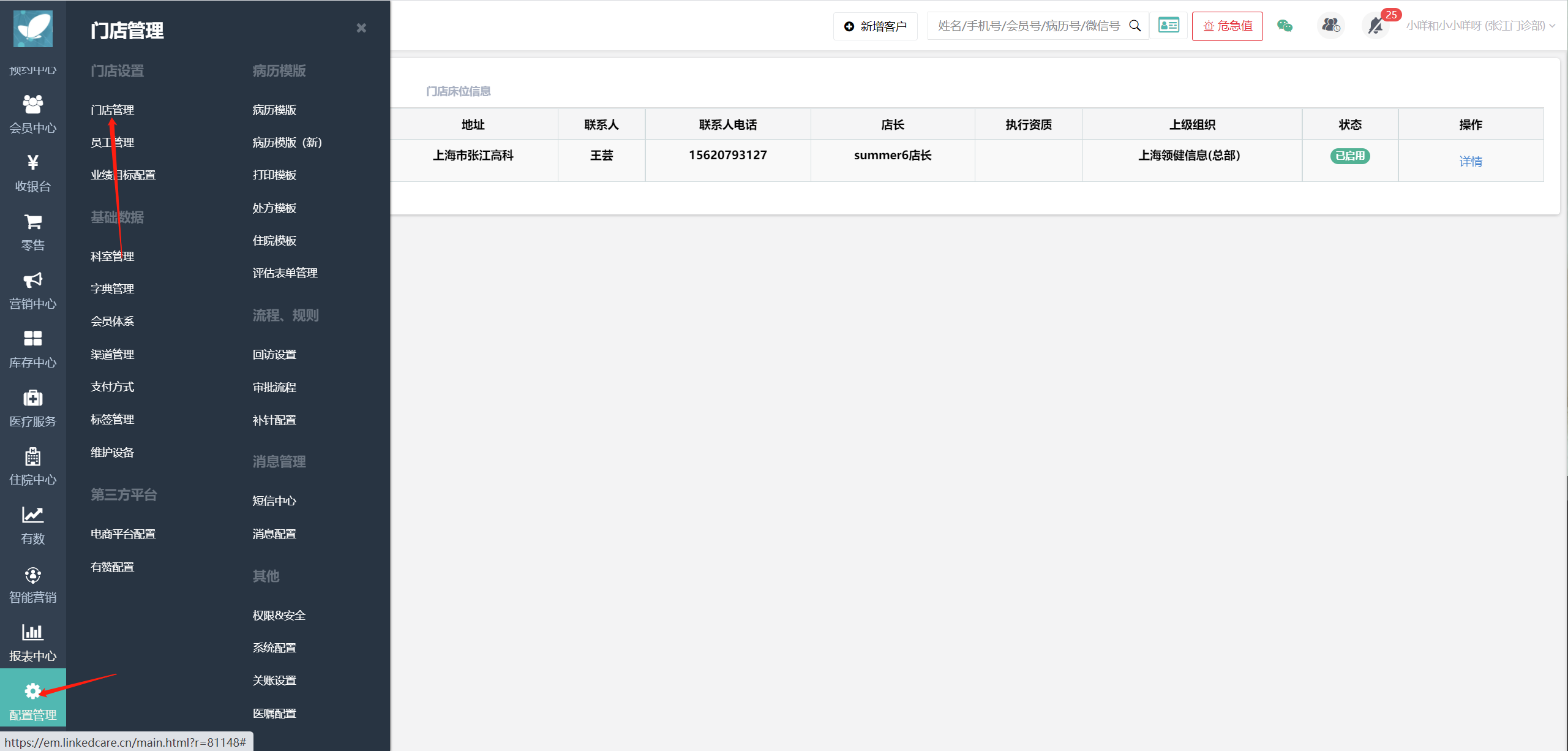
Task: Click the 上级组织 column header
Action: click(1191, 124)
